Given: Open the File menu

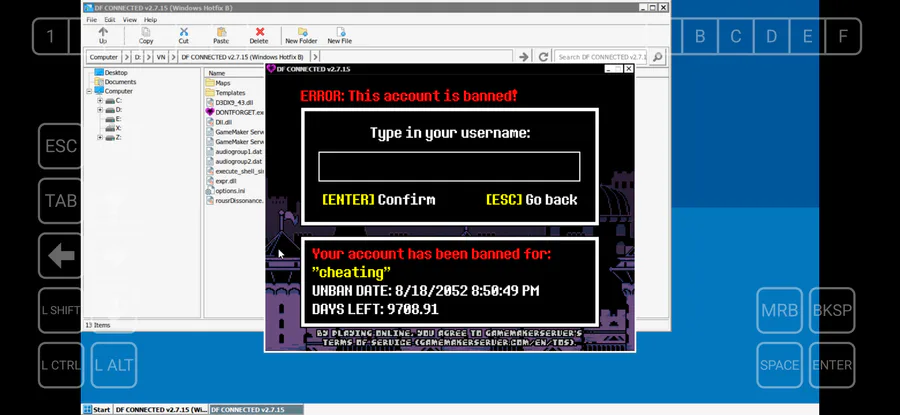Looking at the screenshot, I should [x=92, y=20].
